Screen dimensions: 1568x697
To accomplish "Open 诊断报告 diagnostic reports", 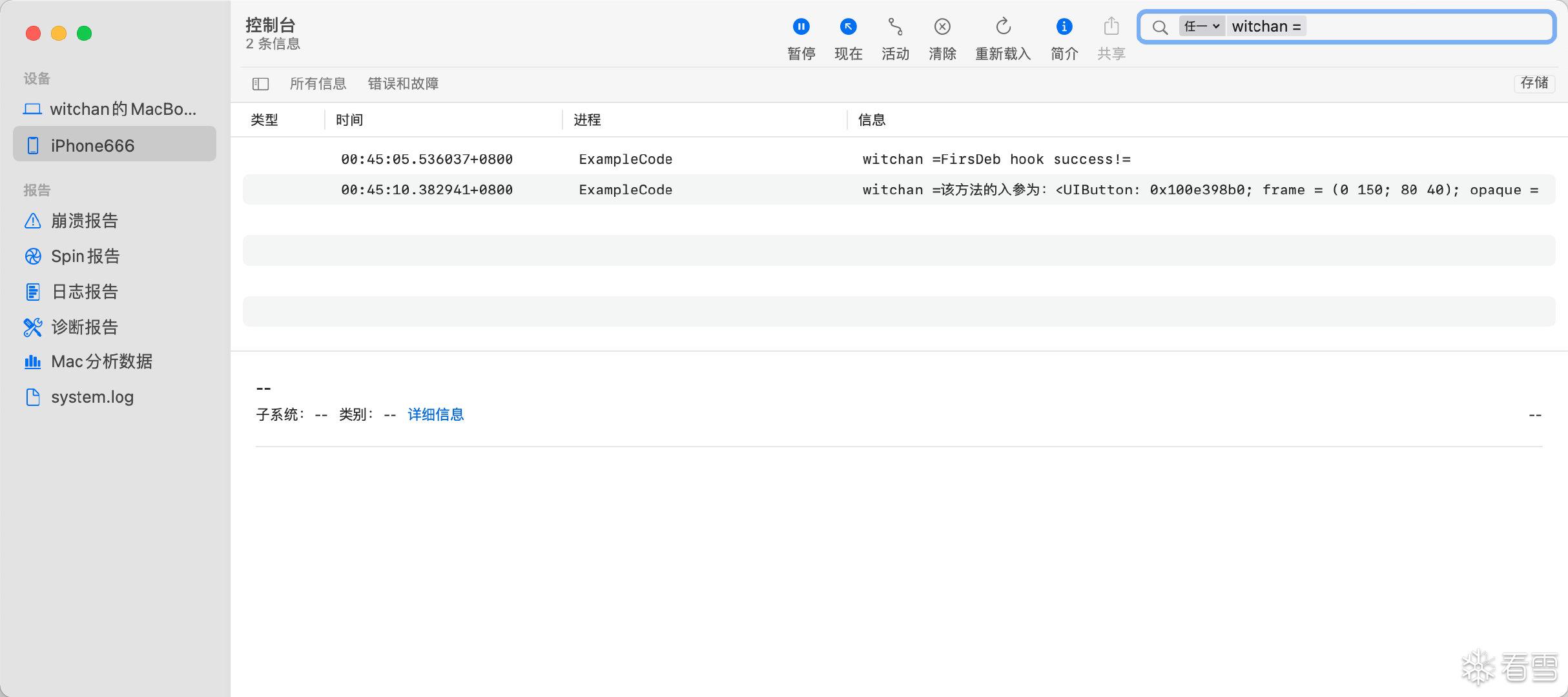I will click(84, 327).
